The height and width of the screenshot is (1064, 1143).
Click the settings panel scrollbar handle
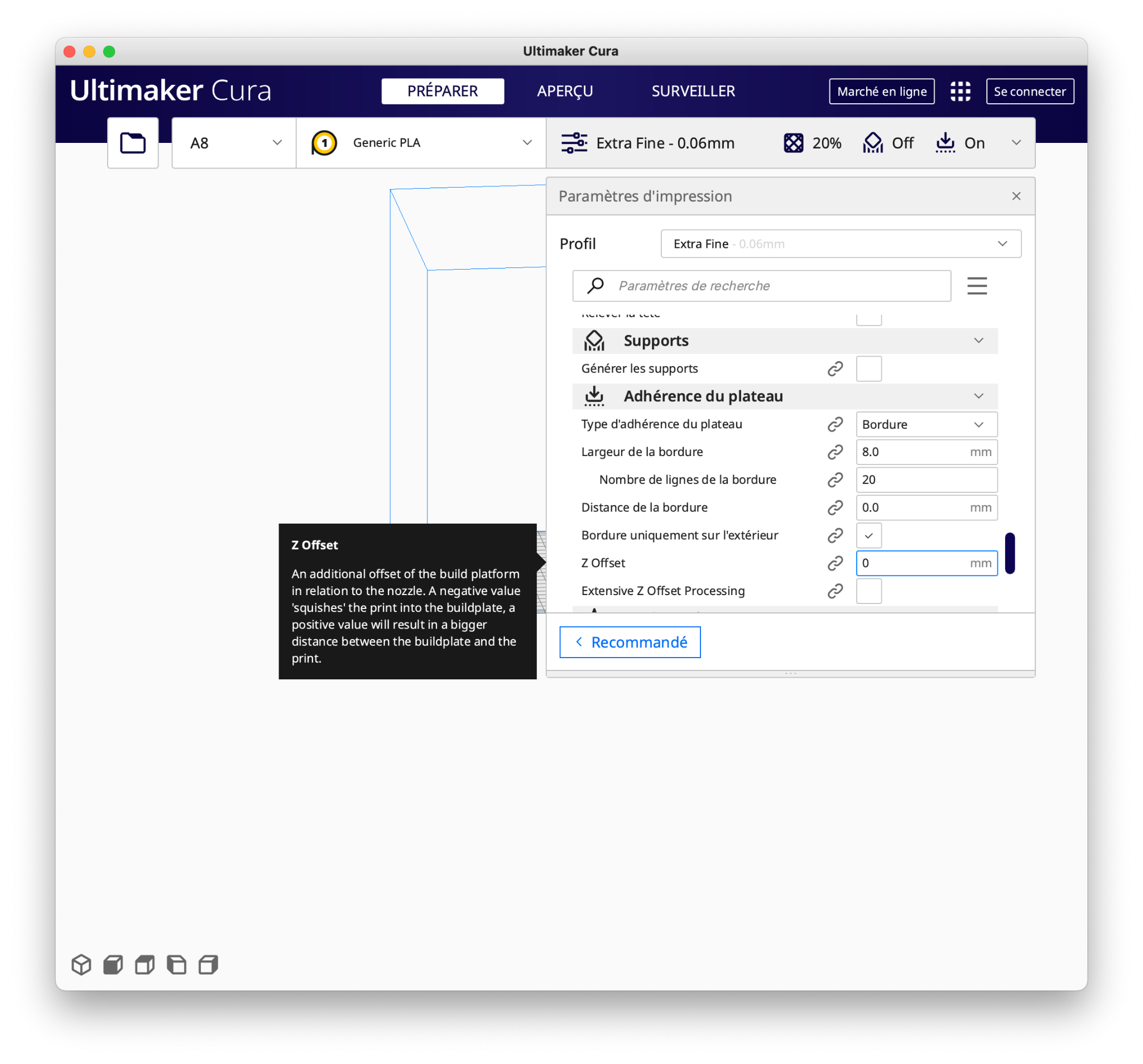(x=1010, y=553)
